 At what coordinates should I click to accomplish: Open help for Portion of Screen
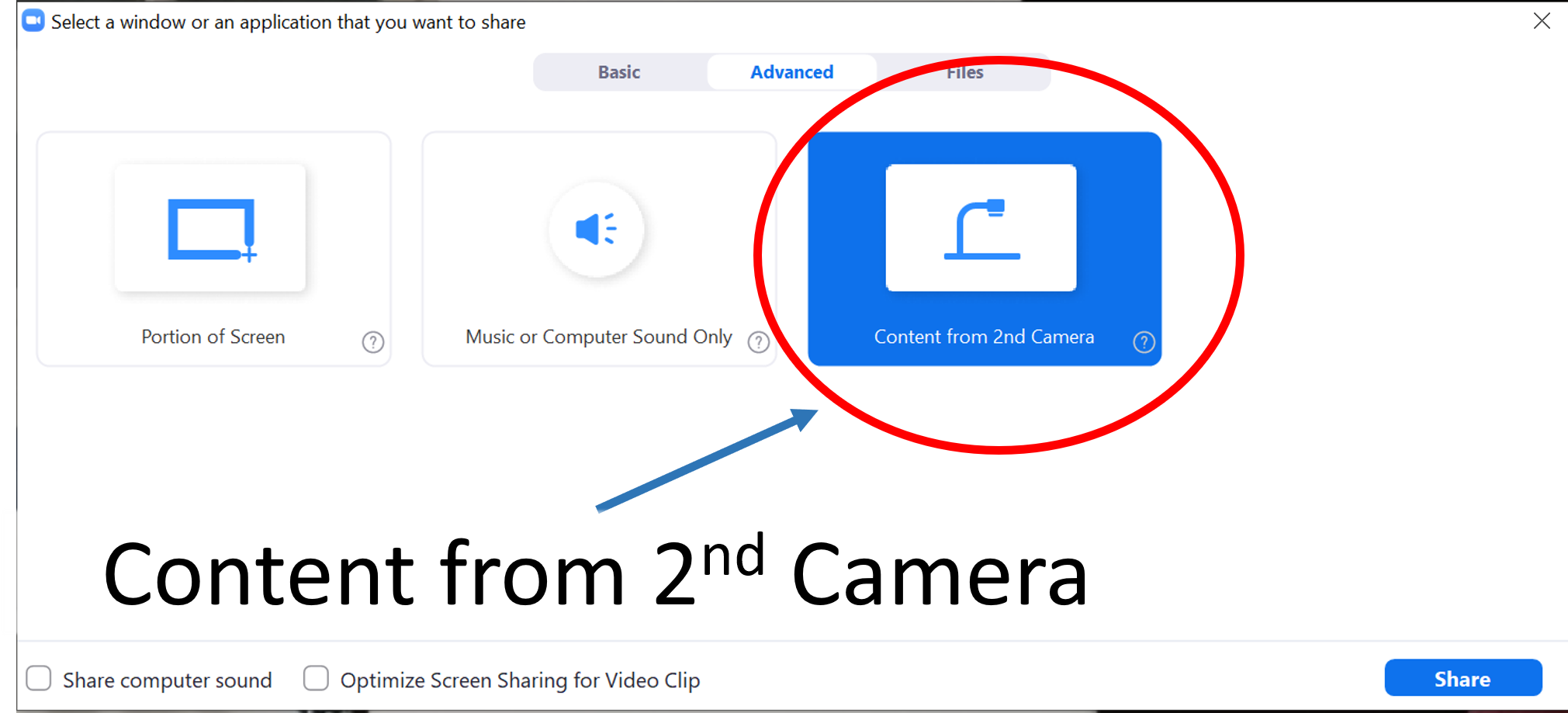point(373,342)
